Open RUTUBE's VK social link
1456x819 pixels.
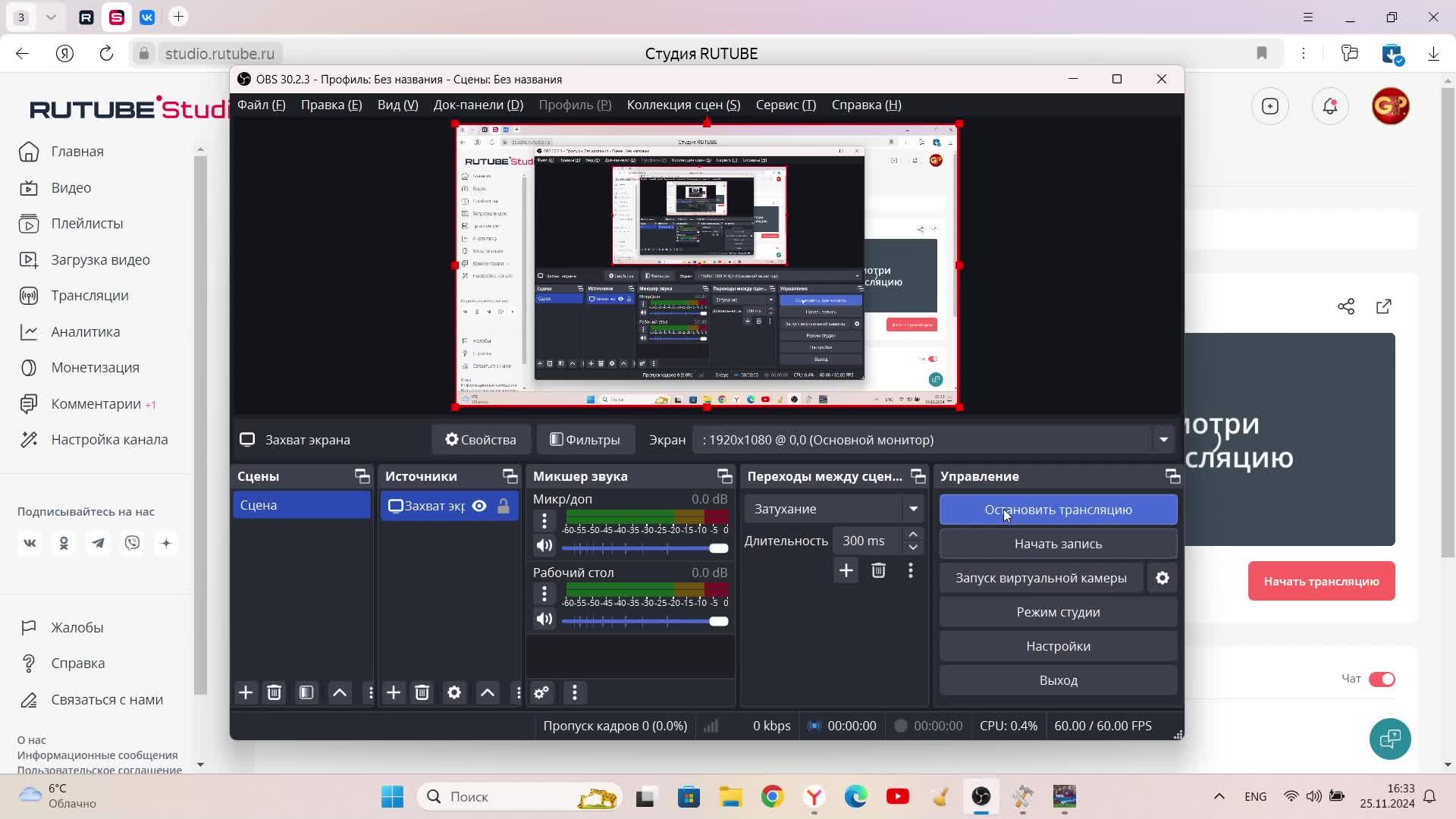[x=30, y=543]
